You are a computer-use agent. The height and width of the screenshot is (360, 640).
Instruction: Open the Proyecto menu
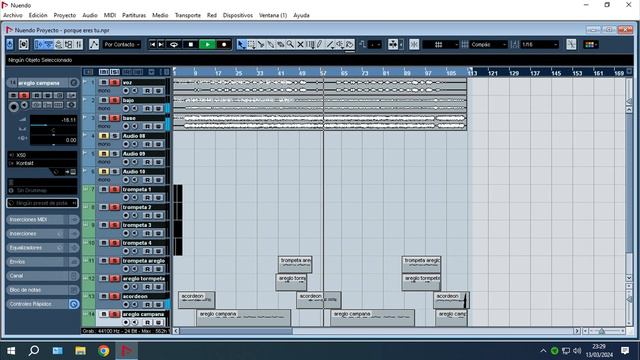[64, 15]
